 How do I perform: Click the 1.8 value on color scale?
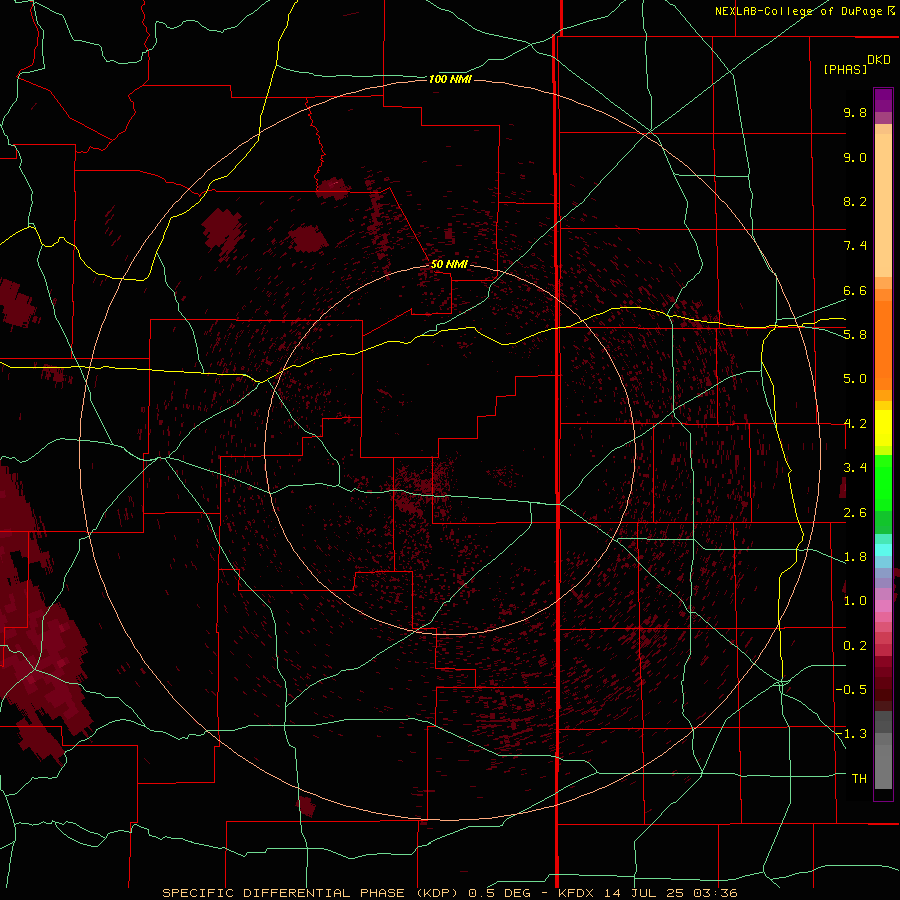(855, 557)
